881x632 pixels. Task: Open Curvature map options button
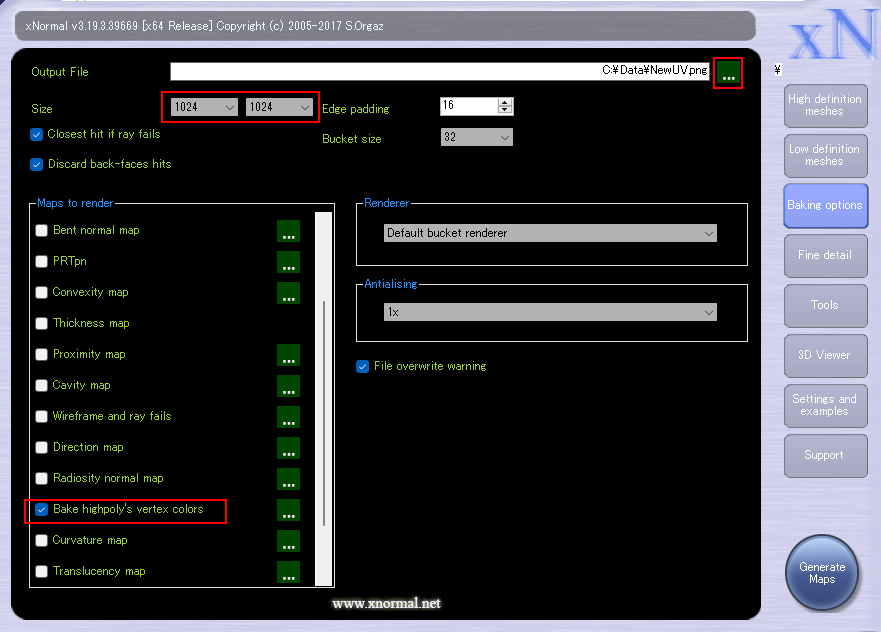tap(288, 541)
